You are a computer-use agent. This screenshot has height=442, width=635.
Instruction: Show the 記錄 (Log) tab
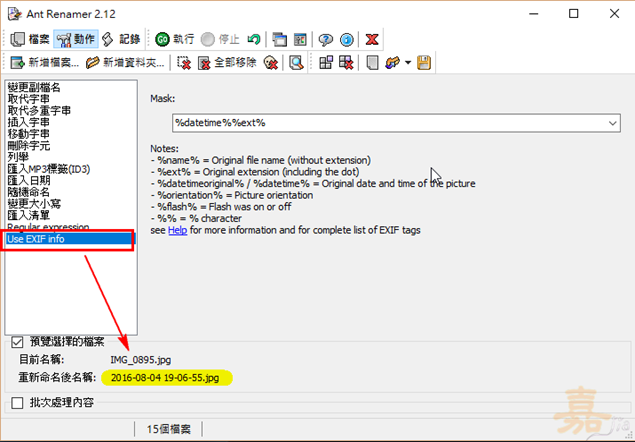120,39
